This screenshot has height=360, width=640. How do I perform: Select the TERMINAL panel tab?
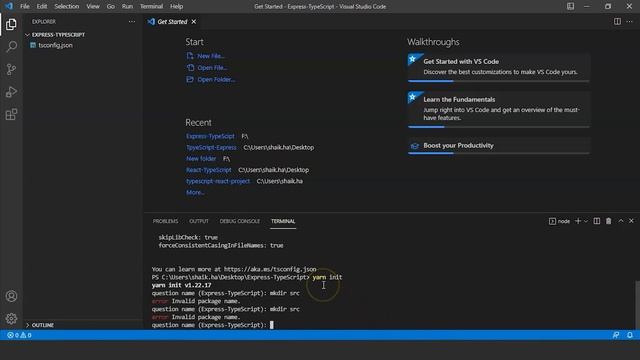tap(283, 221)
